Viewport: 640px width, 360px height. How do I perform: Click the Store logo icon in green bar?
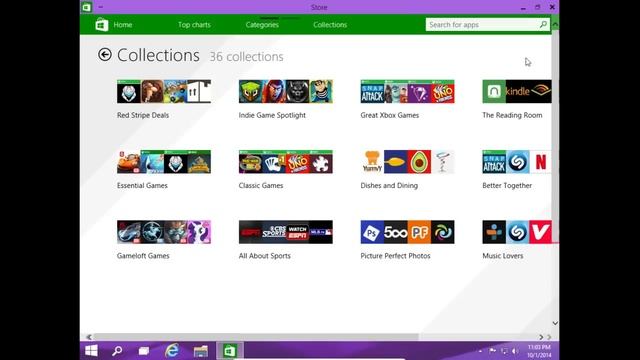pyautogui.click(x=102, y=25)
